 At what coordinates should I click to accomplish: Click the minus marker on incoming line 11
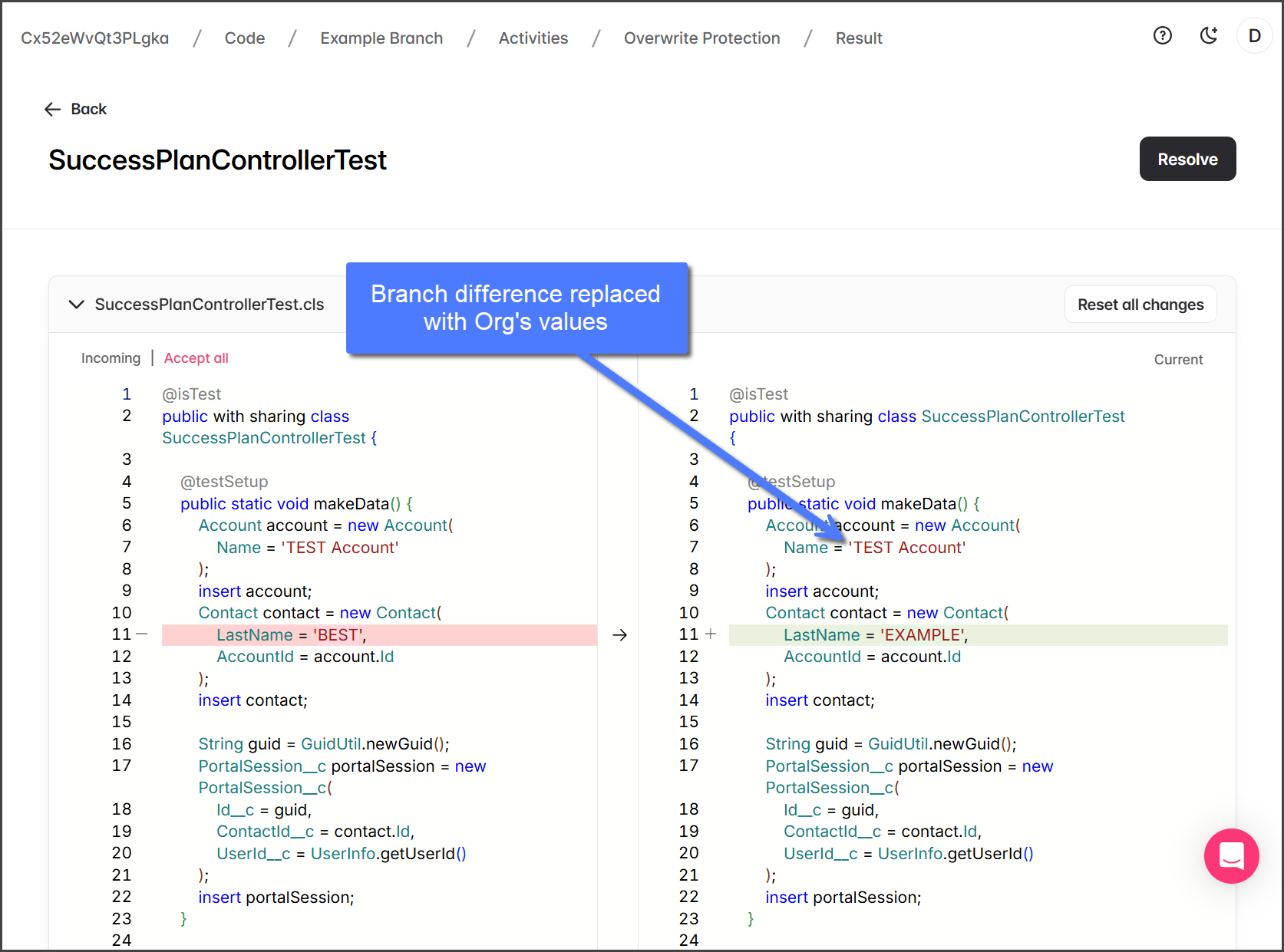pos(142,634)
